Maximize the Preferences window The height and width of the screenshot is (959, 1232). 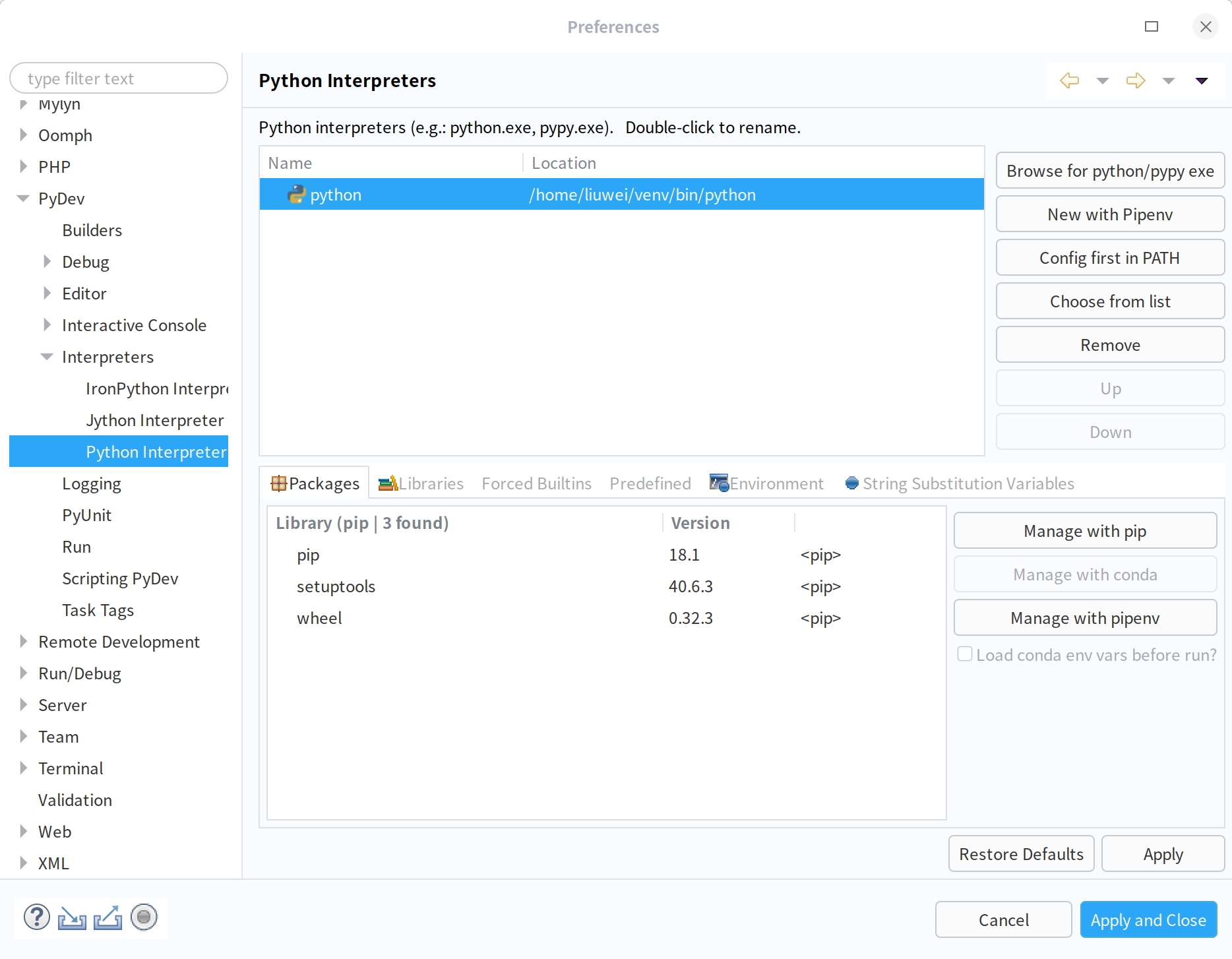1152,26
